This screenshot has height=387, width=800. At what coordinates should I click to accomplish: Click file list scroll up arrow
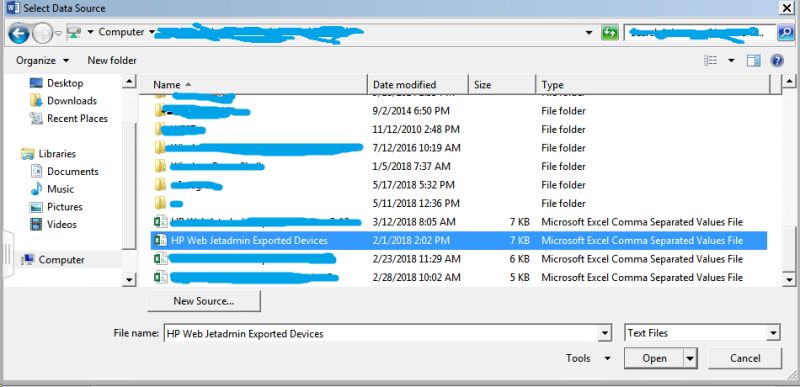coord(789,81)
